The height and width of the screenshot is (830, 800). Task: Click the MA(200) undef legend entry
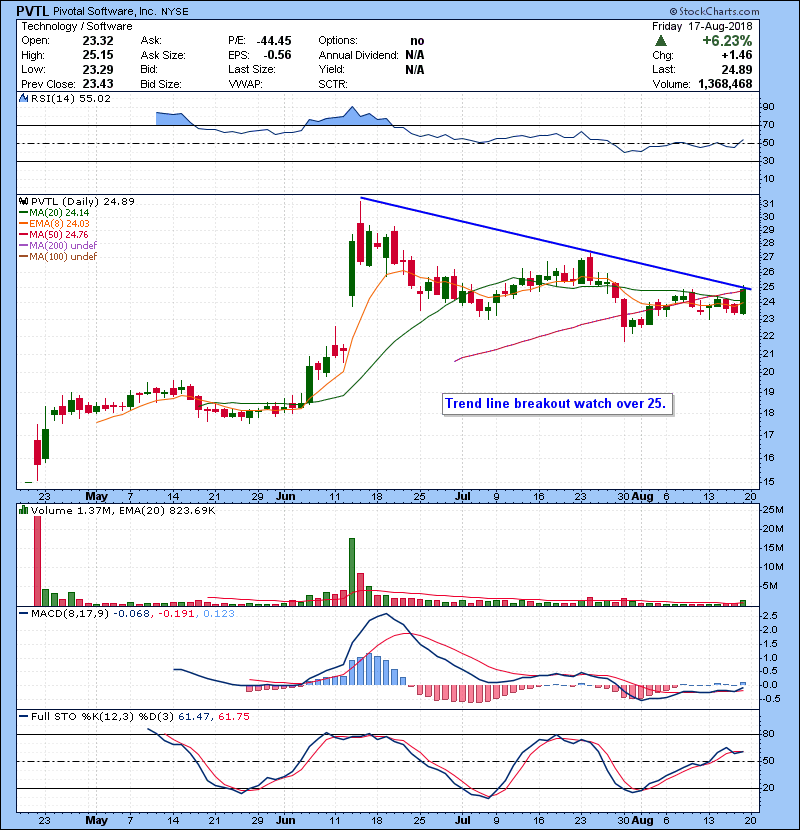[x=58, y=245]
